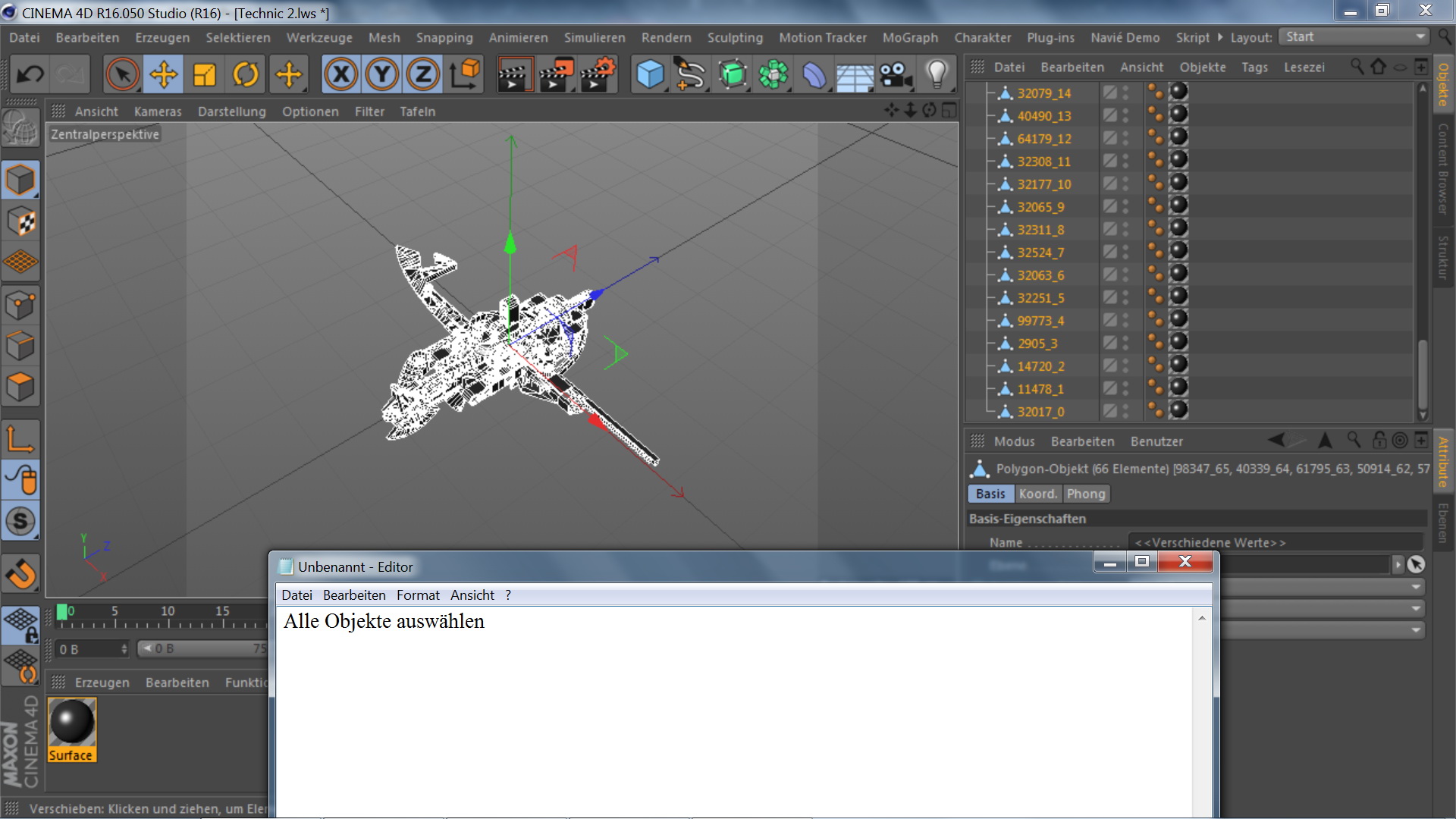Toggle the magnet snapping icon
This screenshot has width=1456, height=819.
(x=20, y=574)
